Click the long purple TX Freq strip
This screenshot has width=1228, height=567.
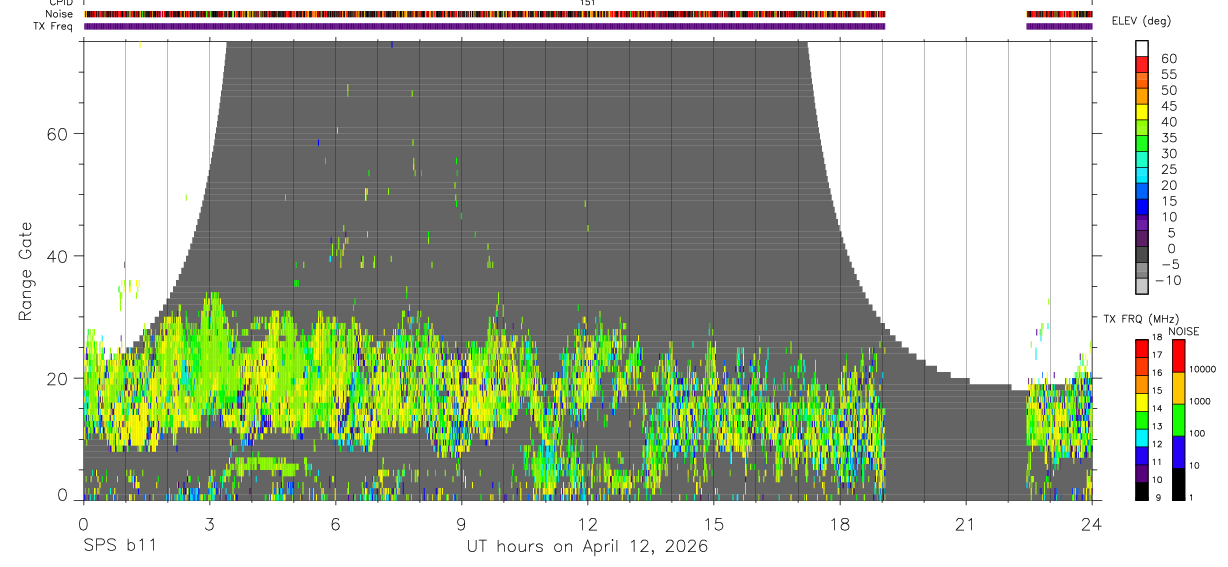pos(484,26)
